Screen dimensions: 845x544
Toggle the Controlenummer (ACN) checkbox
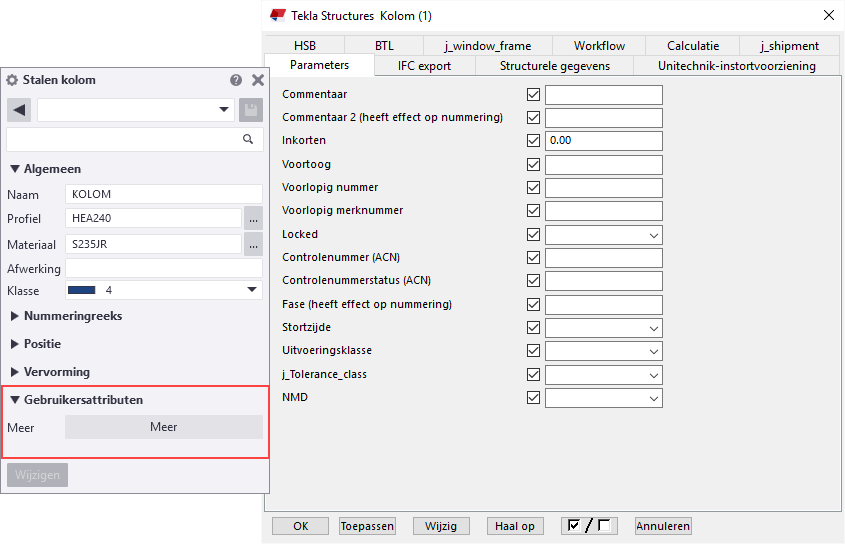(x=534, y=258)
